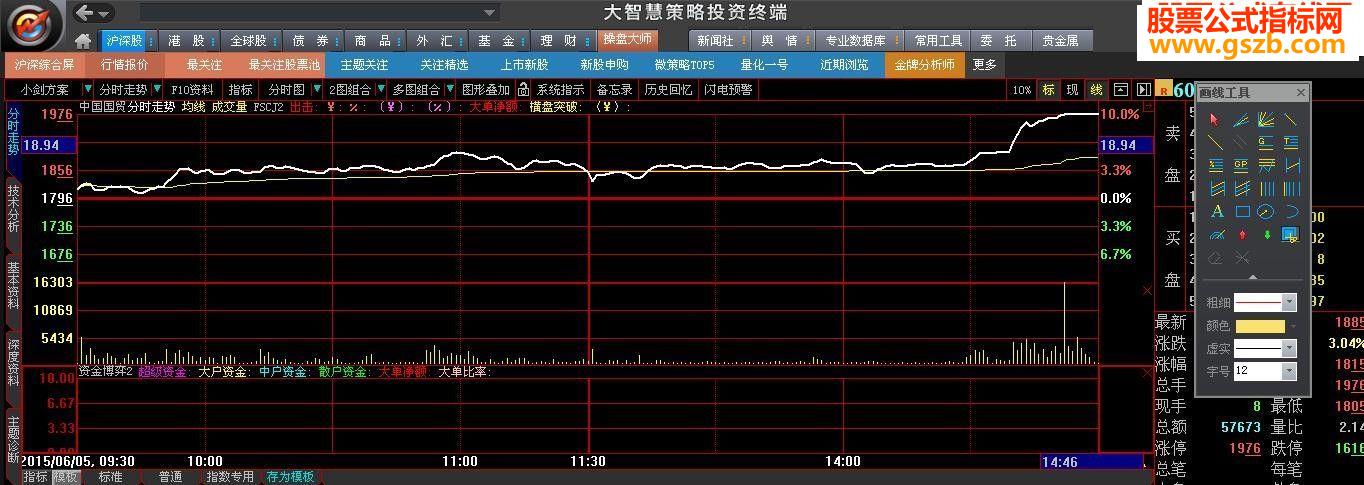Image resolution: width=1364 pixels, height=485 pixels.
Task: Select the 技术分析 side tab
Action: [13, 208]
